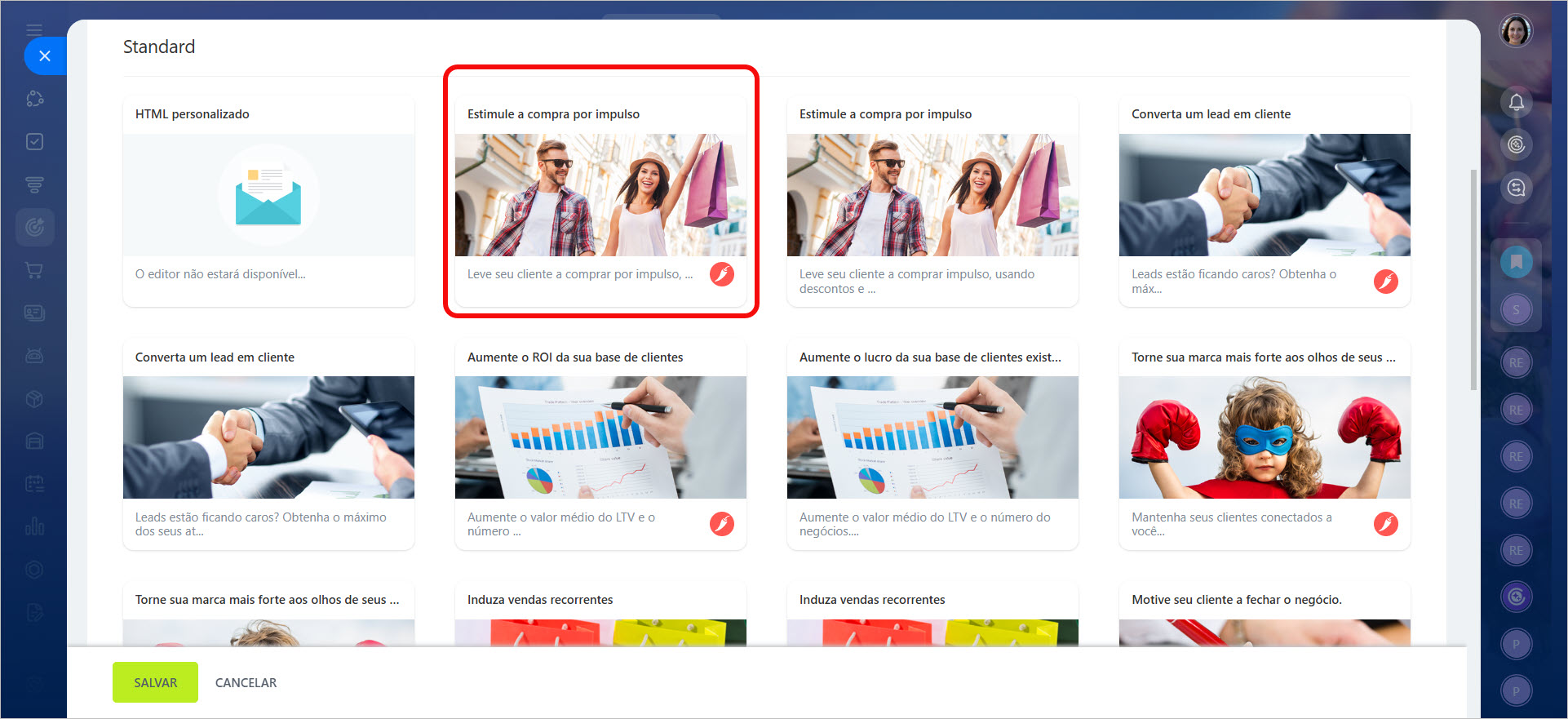This screenshot has height=719, width=1568.
Task: Open the S contact avatar
Action: point(1516,309)
